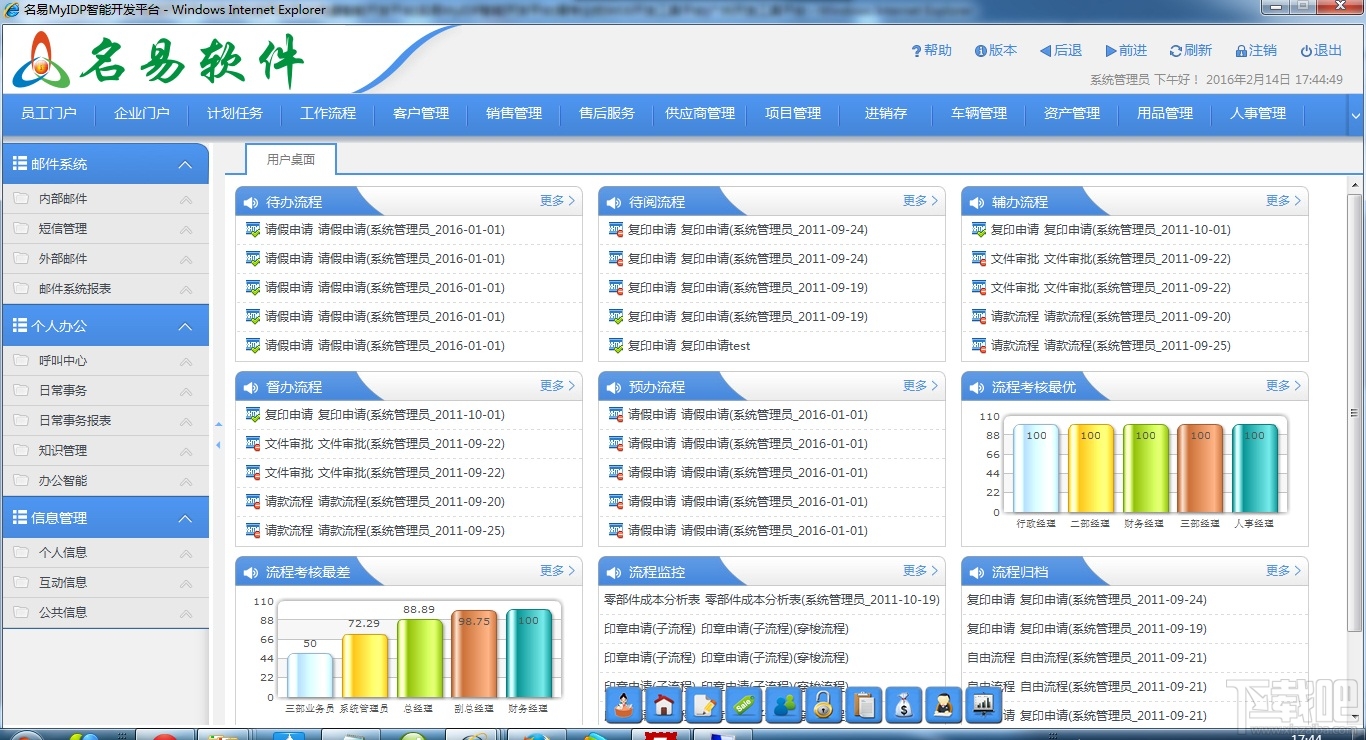This screenshot has width=1366, height=740.
Task: Open the 进销存 navigation menu
Action: click(x=886, y=114)
